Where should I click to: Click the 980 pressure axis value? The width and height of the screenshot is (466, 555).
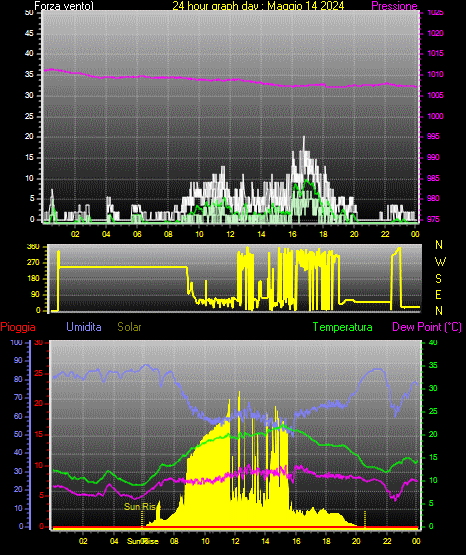click(x=433, y=198)
